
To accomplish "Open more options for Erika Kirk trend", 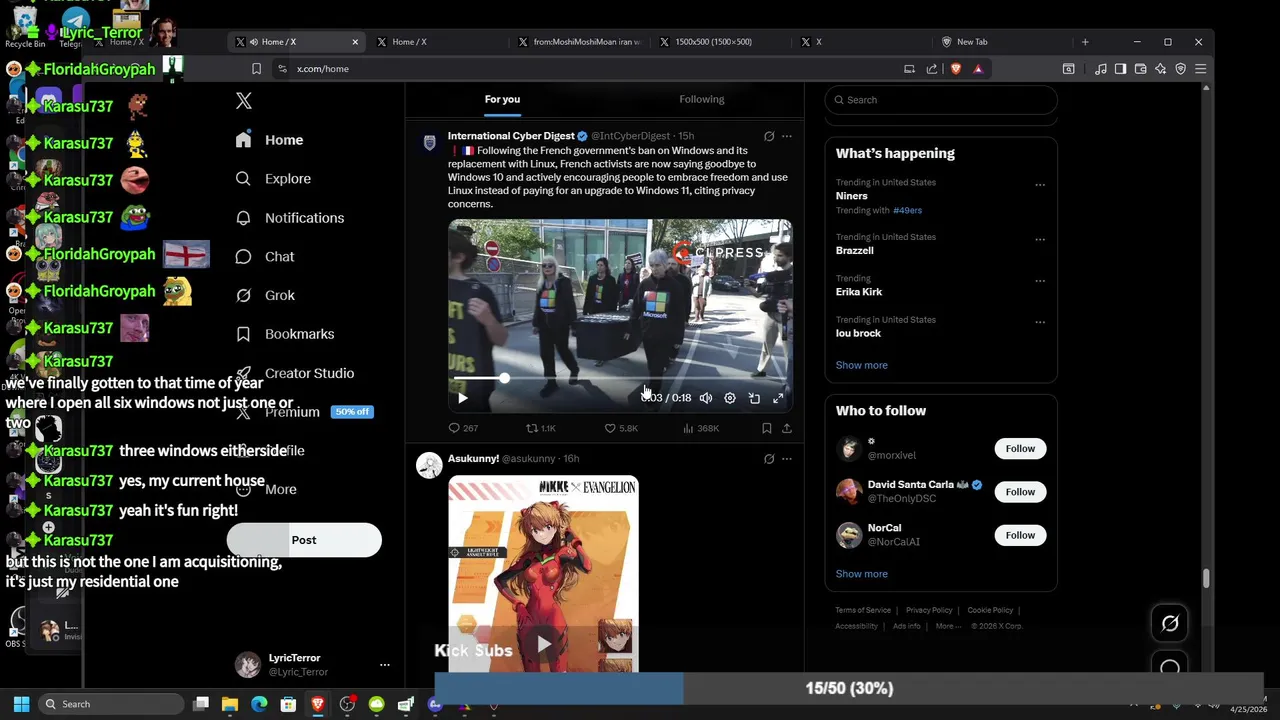I will 1040,281.
